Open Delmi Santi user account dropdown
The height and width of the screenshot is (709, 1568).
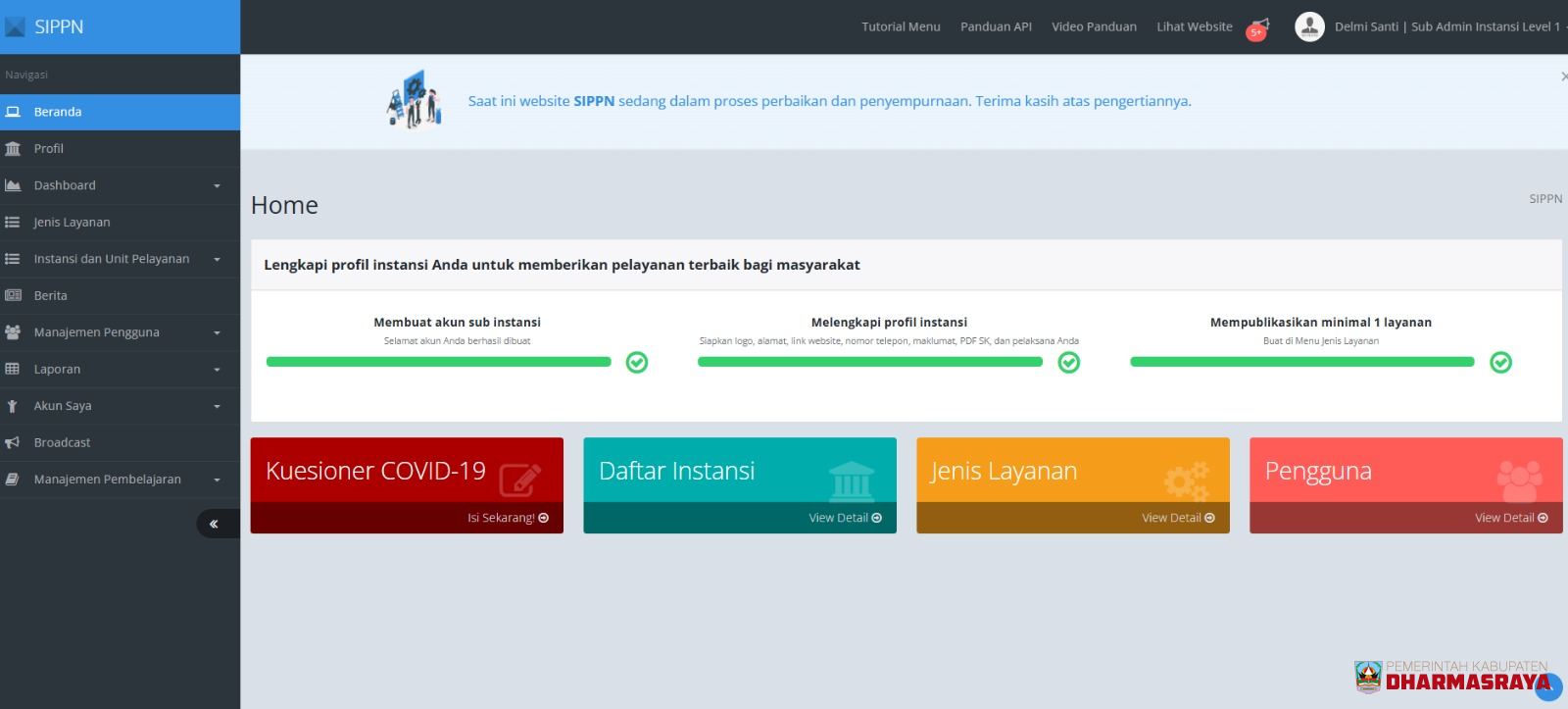(1449, 26)
